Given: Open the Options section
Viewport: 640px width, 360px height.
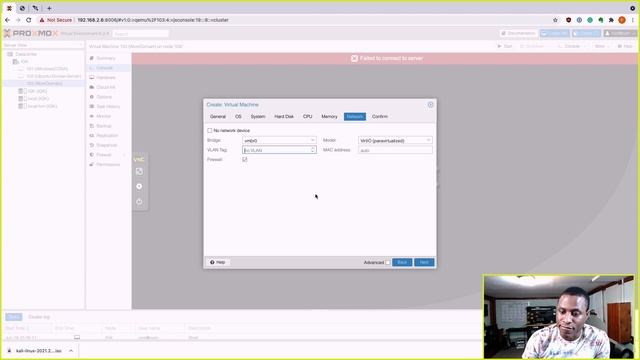Looking at the screenshot, I should coord(104,97).
